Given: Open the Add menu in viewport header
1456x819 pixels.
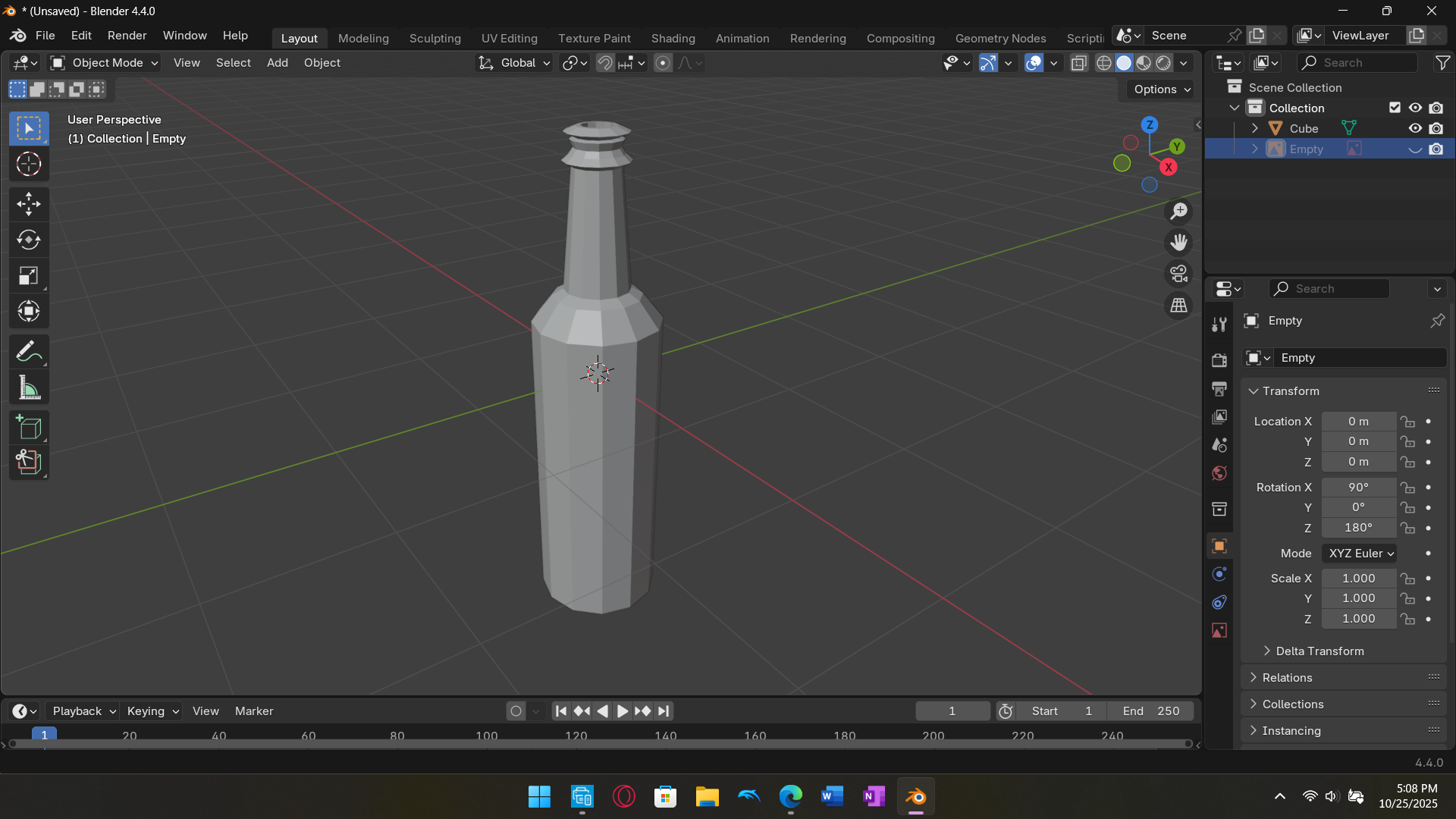Looking at the screenshot, I should coord(277,63).
